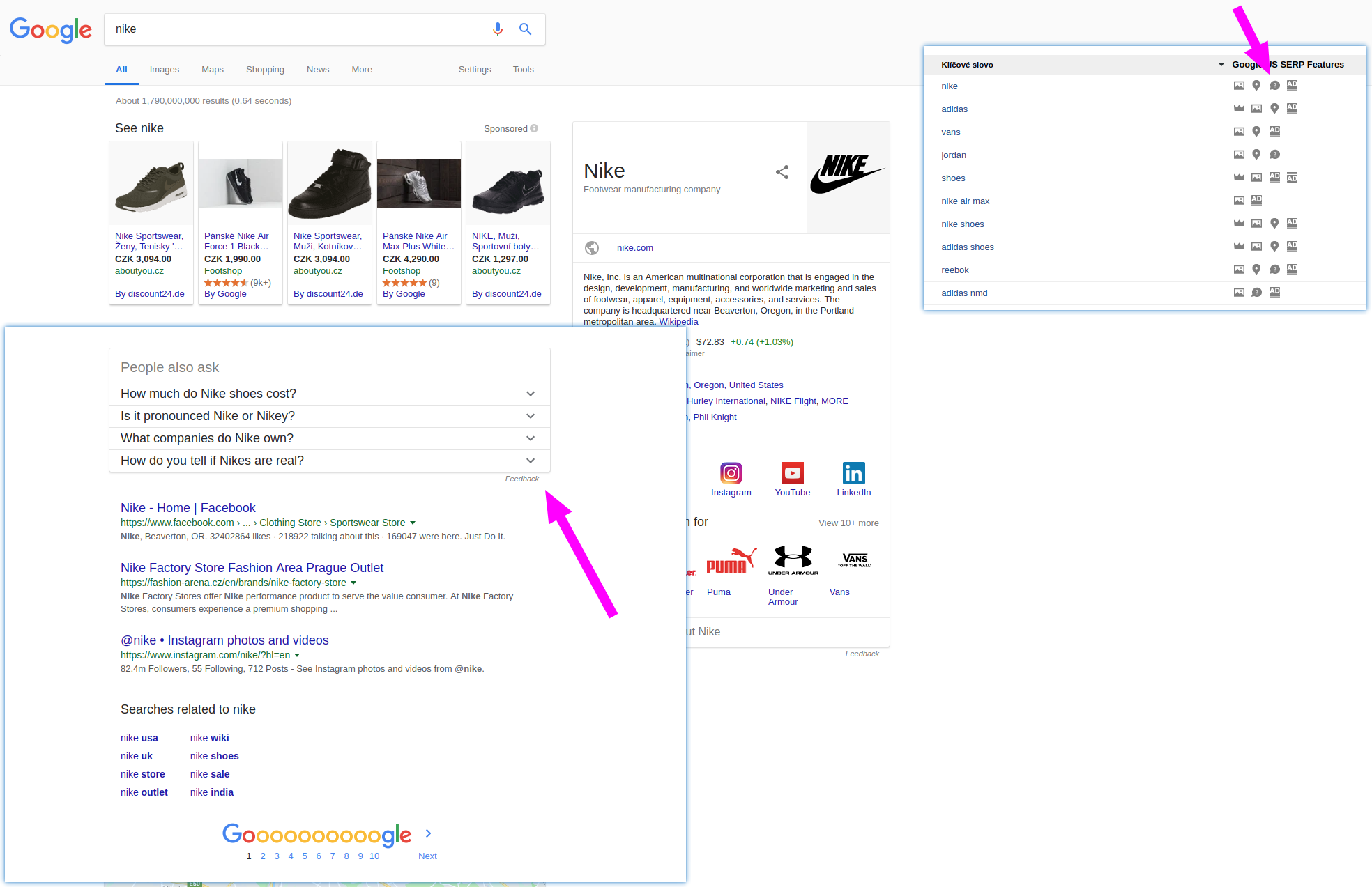Click the Vans logo

pos(855,560)
